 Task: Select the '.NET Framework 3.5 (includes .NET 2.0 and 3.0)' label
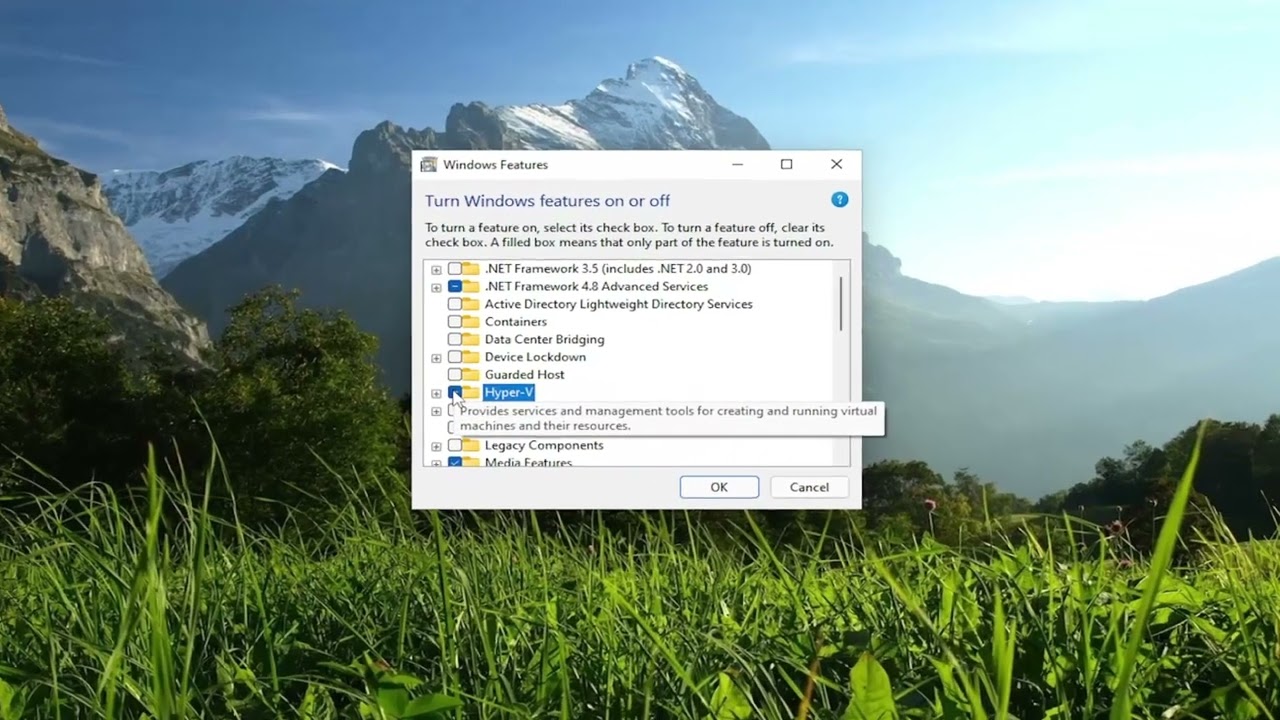[x=618, y=269]
